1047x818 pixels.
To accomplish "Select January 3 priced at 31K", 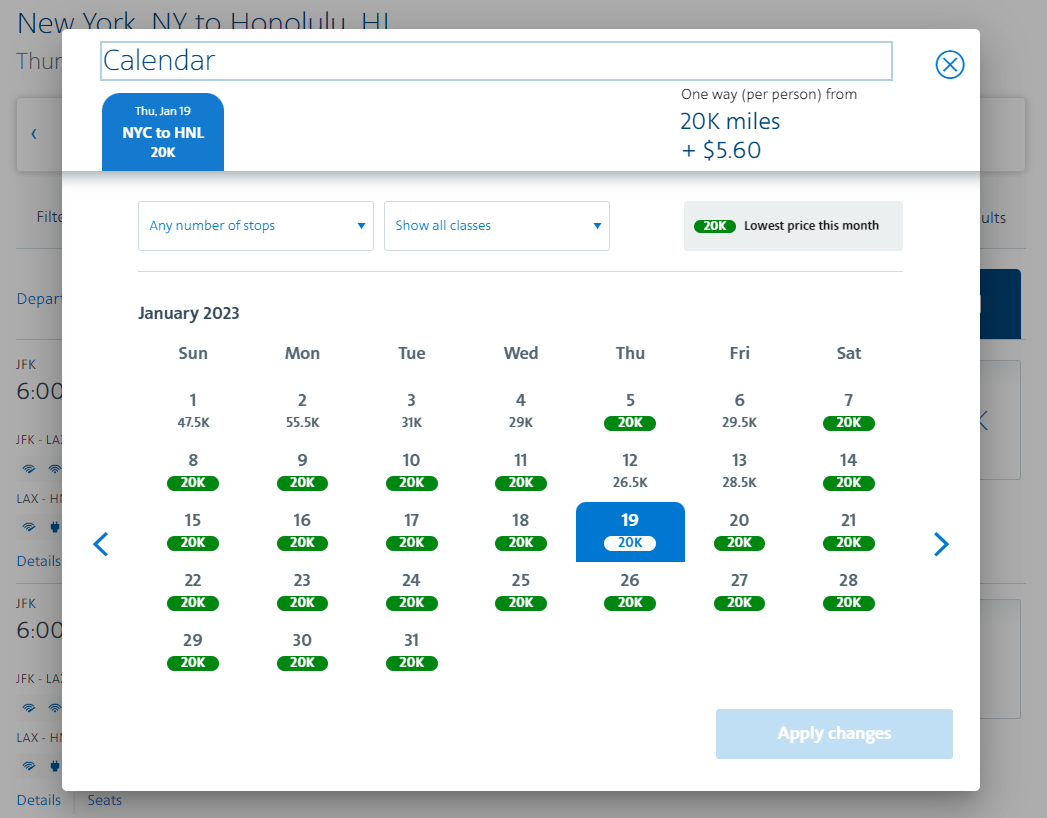I will [x=411, y=411].
